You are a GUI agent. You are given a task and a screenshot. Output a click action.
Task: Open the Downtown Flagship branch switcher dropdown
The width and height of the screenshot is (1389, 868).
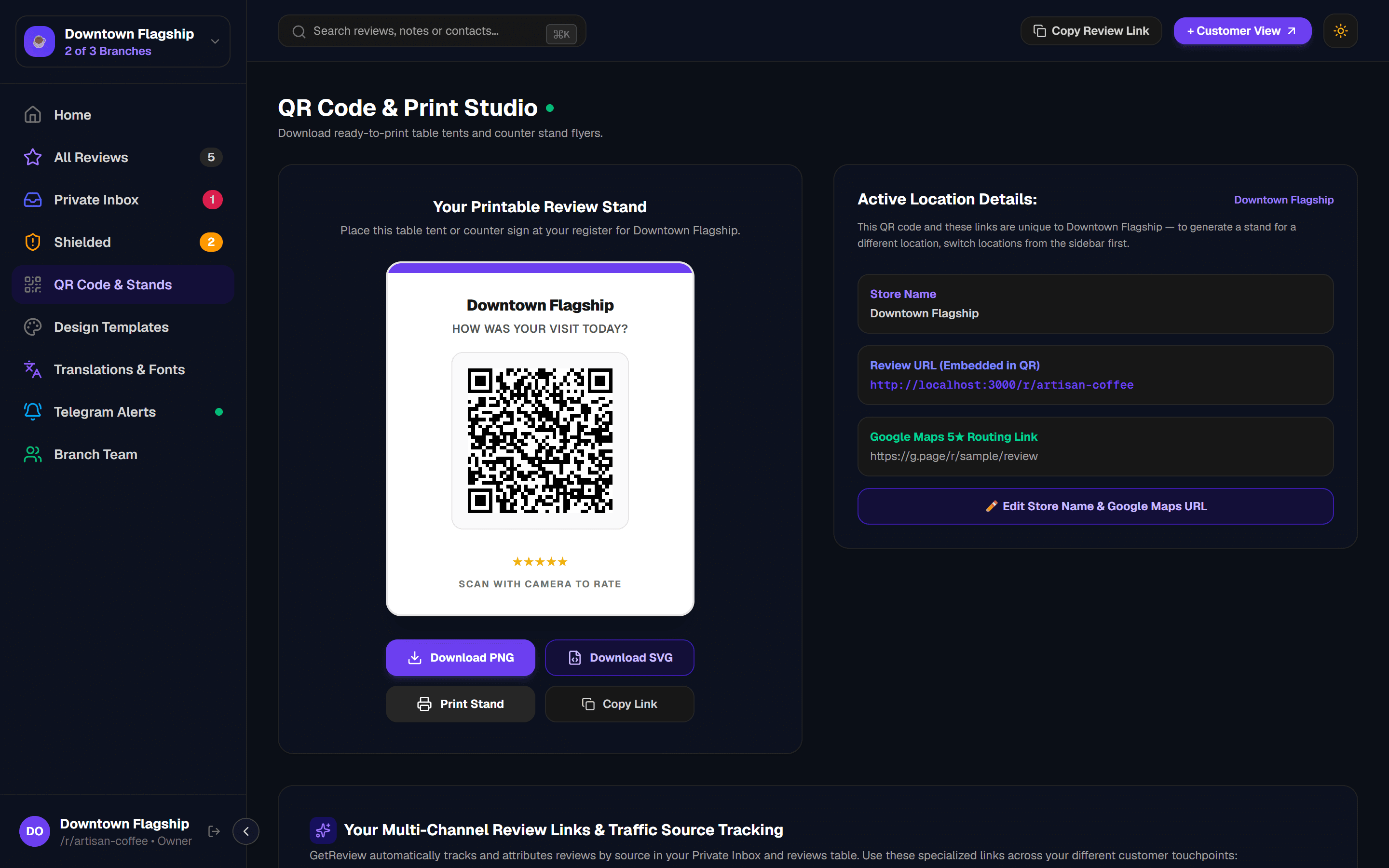pyautogui.click(x=123, y=41)
